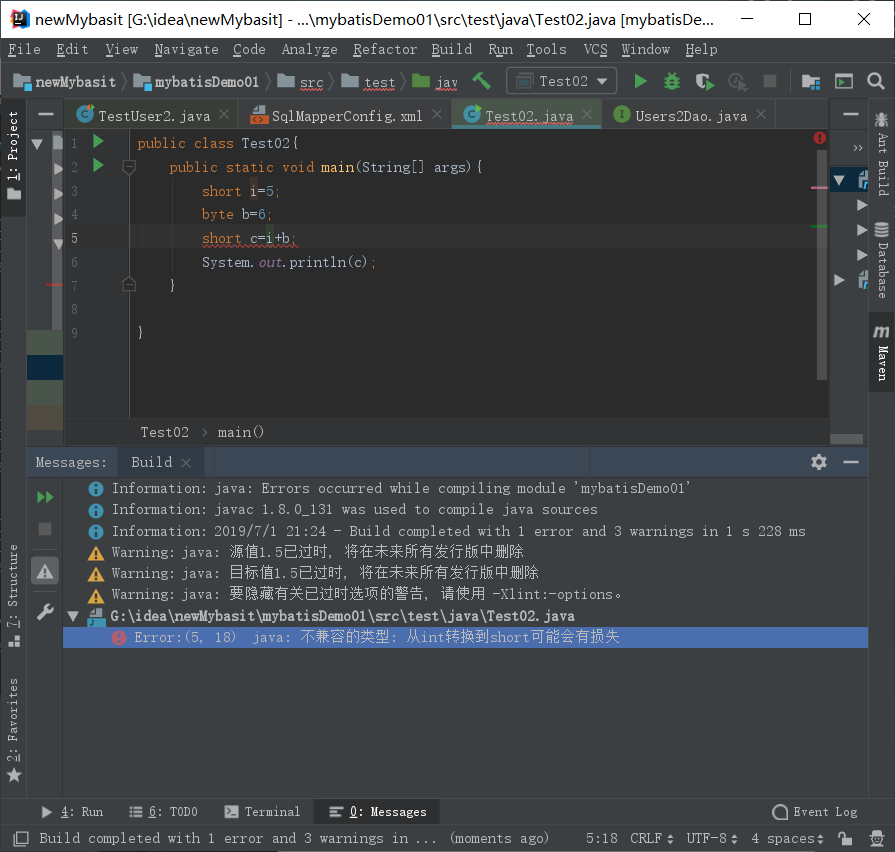This screenshot has width=895, height=852.
Task: Open the File menu
Action: pos(24,50)
